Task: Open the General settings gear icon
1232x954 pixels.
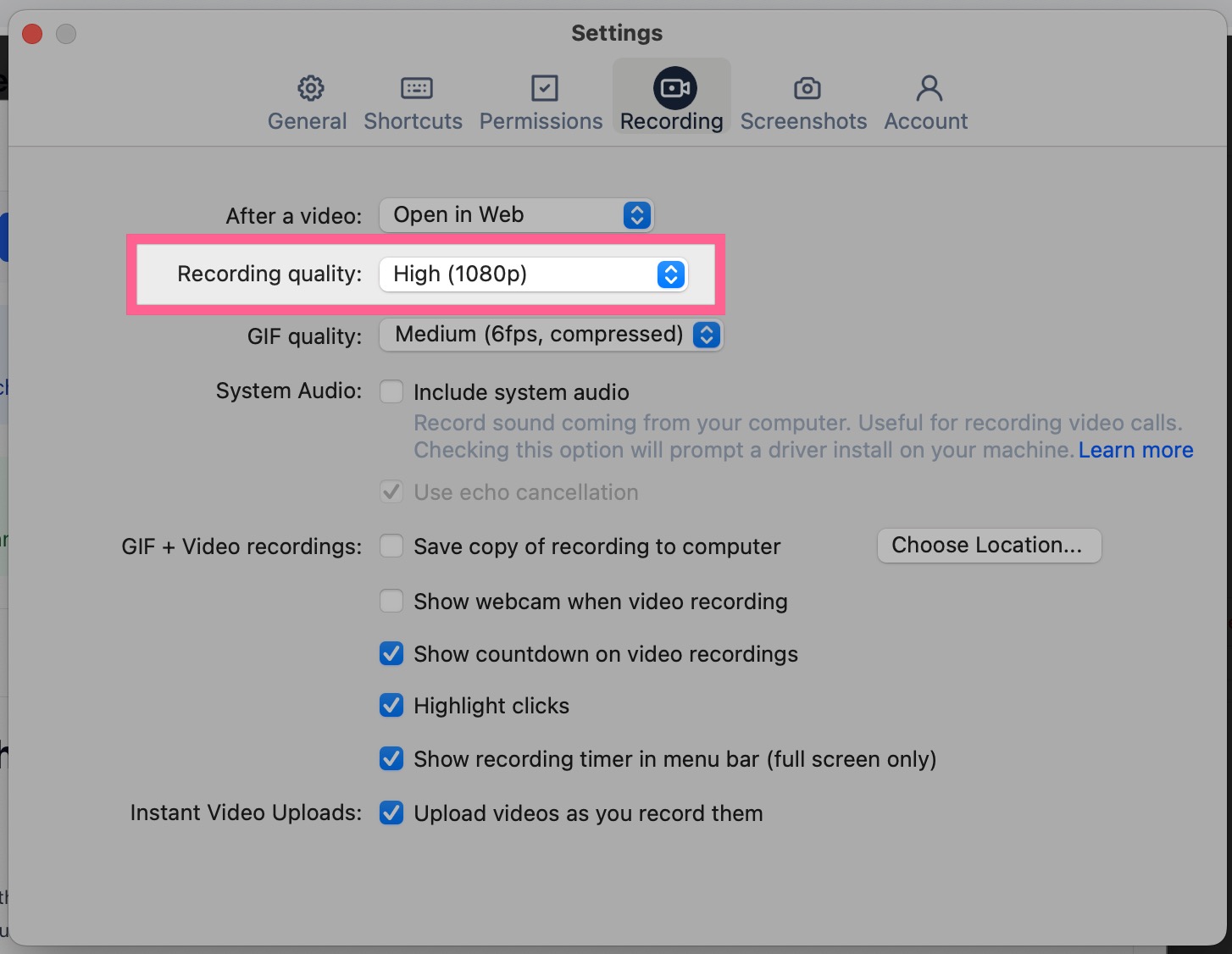Action: coord(310,88)
